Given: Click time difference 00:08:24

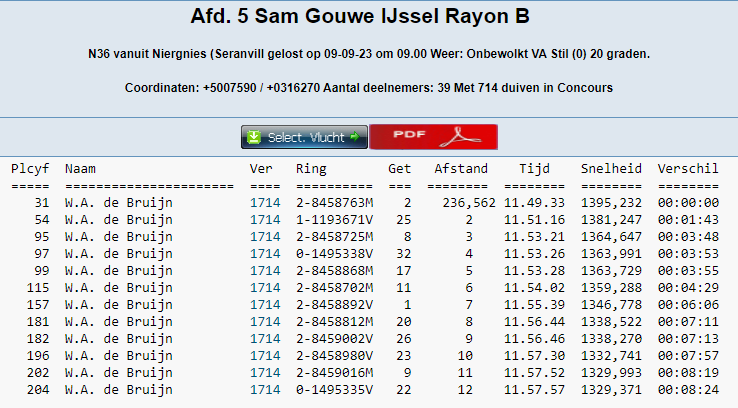Looking at the screenshot, I should tap(688, 389).
